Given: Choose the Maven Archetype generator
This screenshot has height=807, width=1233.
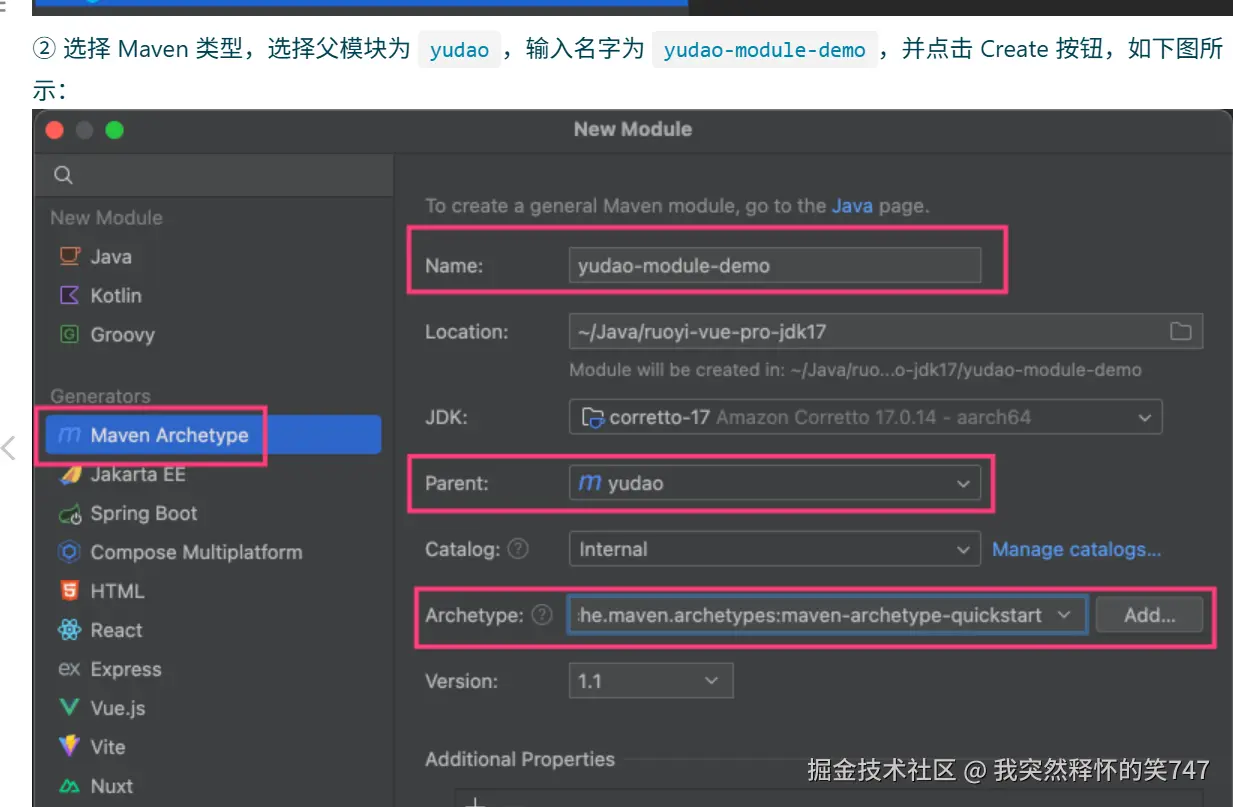Looking at the screenshot, I should pyautogui.click(x=214, y=435).
